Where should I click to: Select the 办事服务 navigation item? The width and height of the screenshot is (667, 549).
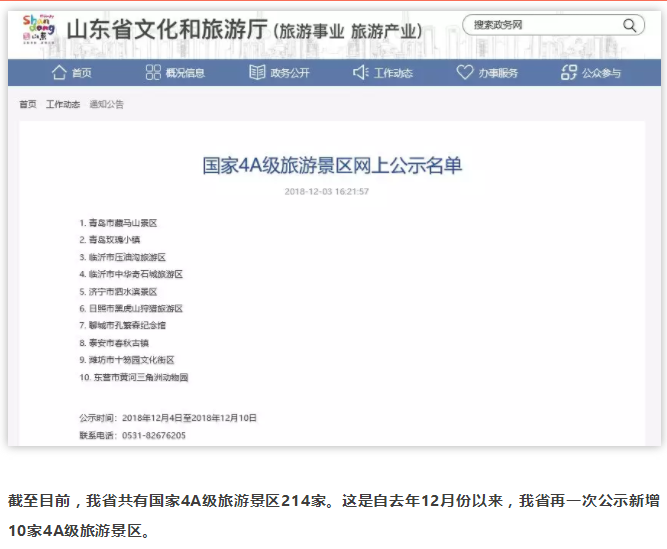click(498, 73)
